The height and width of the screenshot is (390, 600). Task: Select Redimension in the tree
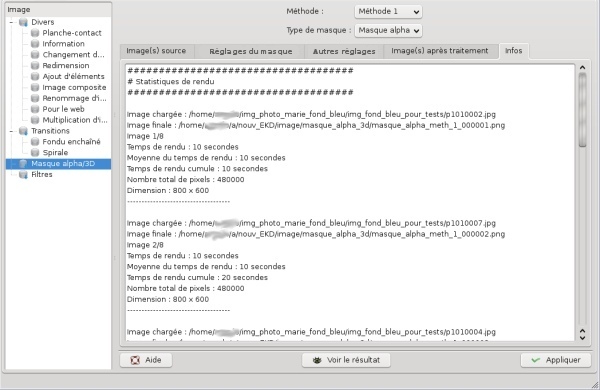coord(66,65)
